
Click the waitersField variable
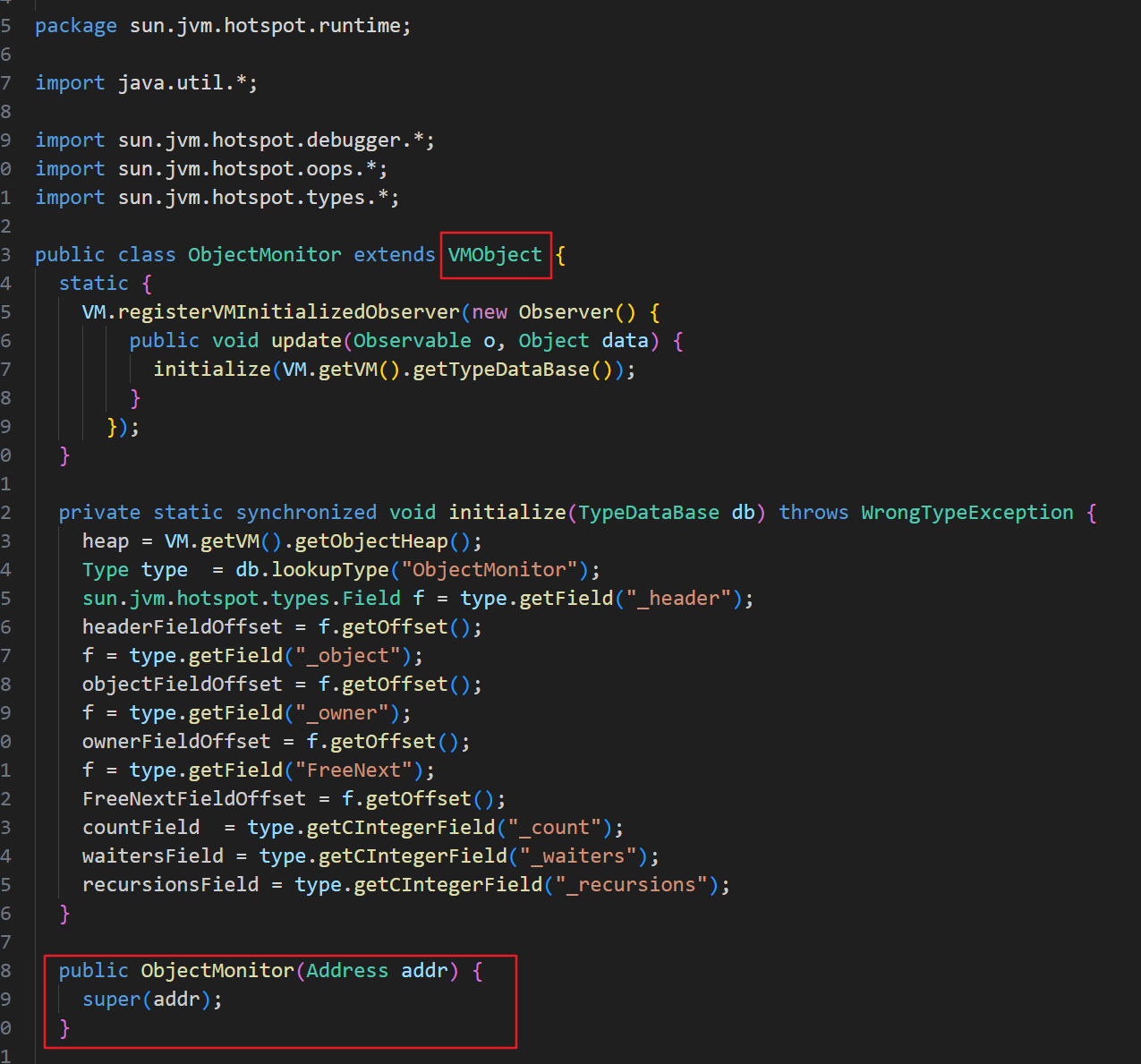coord(152,856)
